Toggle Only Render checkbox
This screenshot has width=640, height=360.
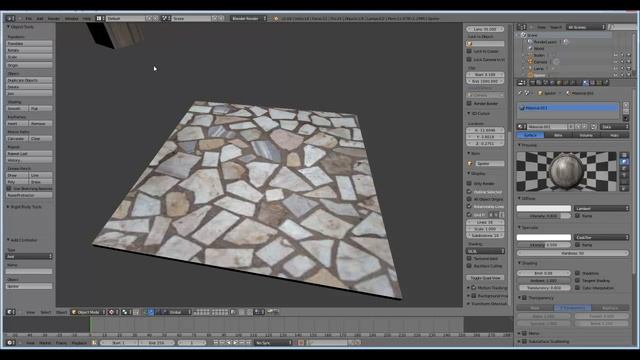[x=469, y=184]
